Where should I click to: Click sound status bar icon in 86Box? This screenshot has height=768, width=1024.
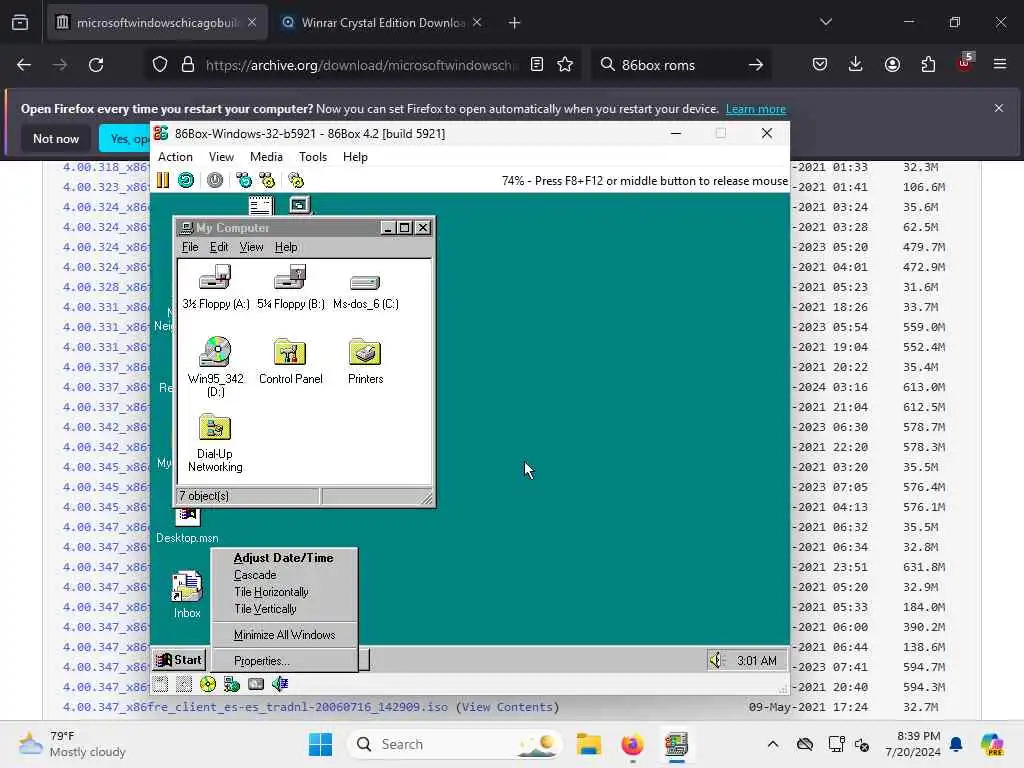point(280,684)
